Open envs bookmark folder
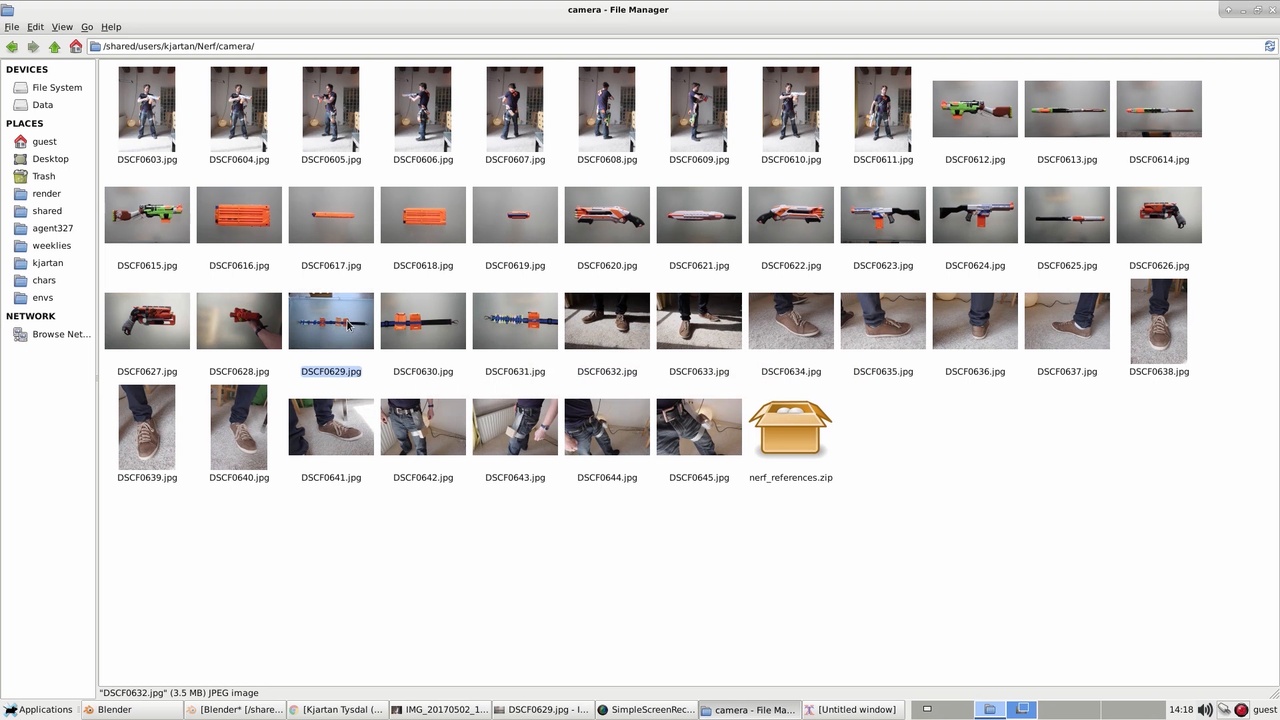 tap(34, 297)
